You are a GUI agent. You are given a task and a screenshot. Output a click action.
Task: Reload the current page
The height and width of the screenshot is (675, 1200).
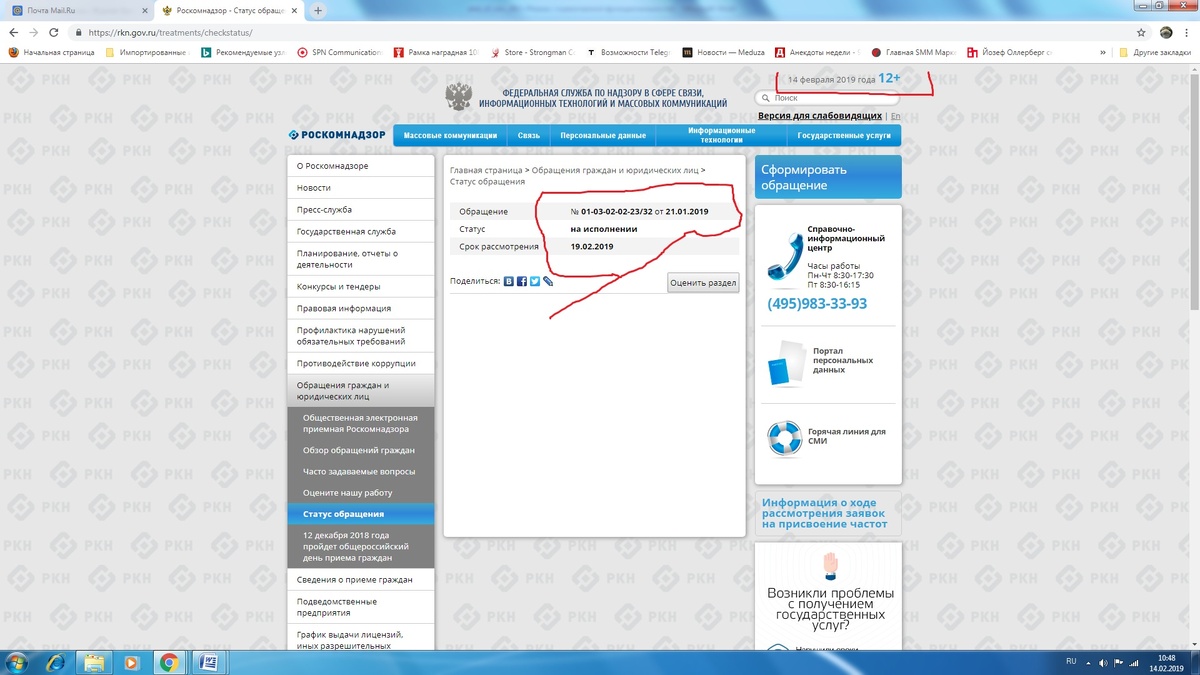coord(54,32)
